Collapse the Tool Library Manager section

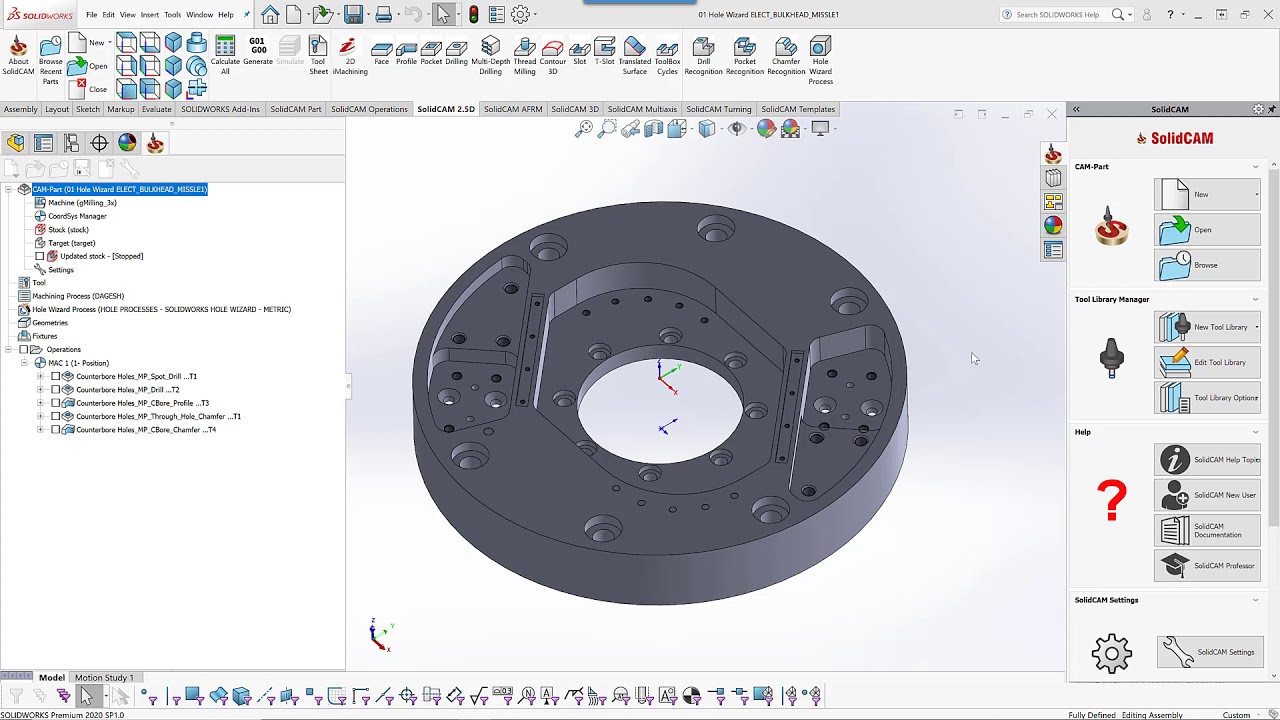1256,299
